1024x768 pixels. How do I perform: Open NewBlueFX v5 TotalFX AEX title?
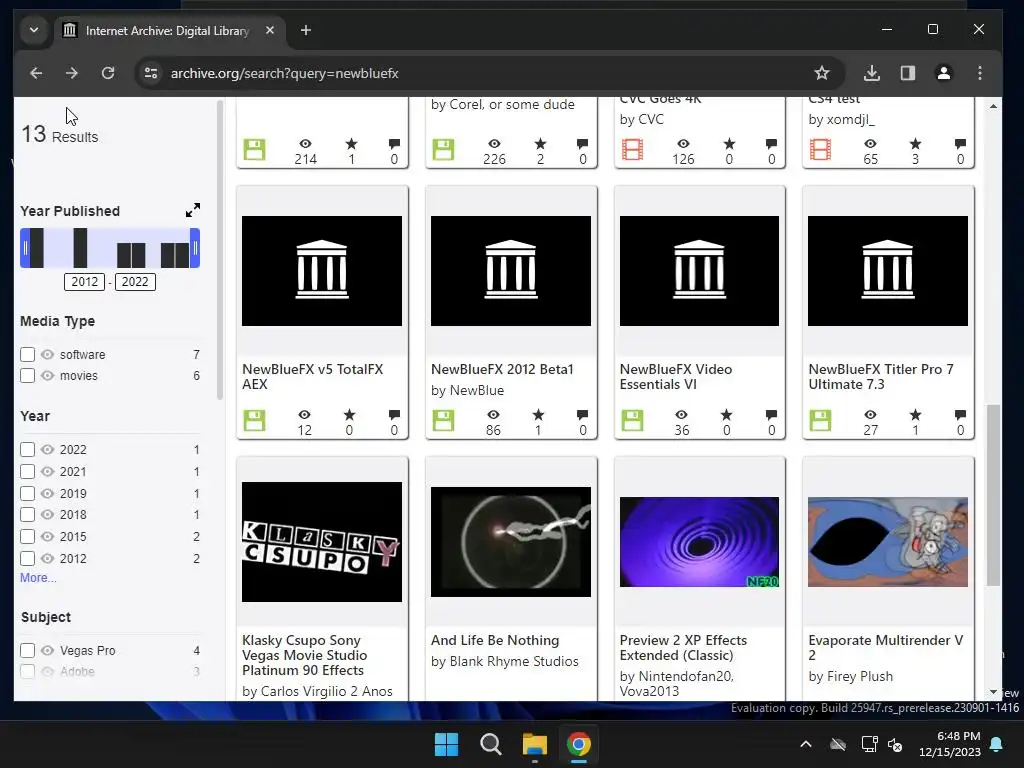313,377
